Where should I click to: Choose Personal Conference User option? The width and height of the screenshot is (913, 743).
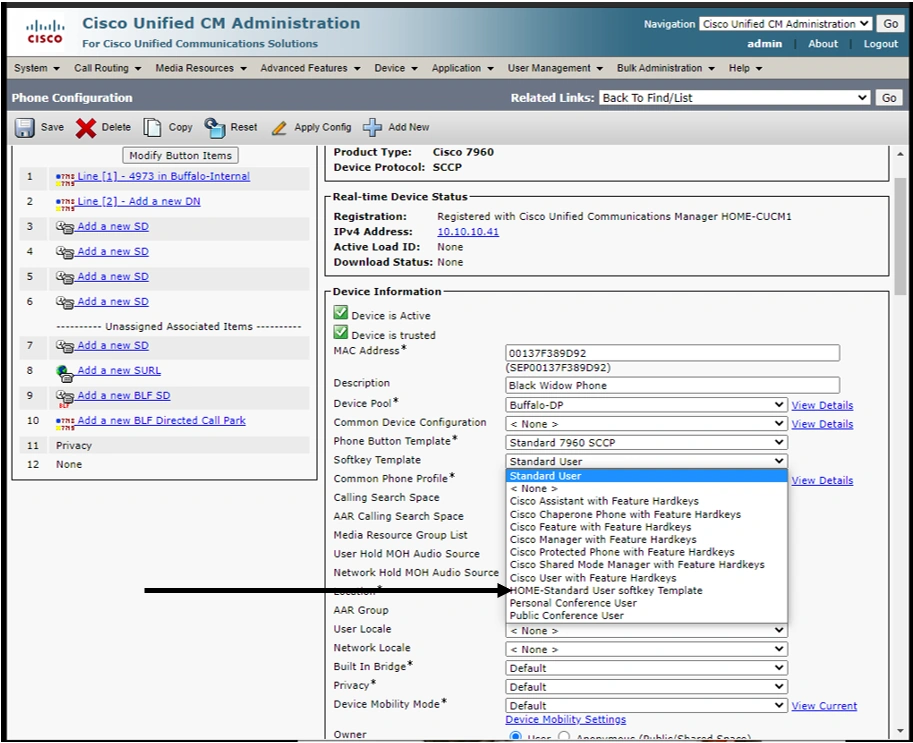[646, 603]
